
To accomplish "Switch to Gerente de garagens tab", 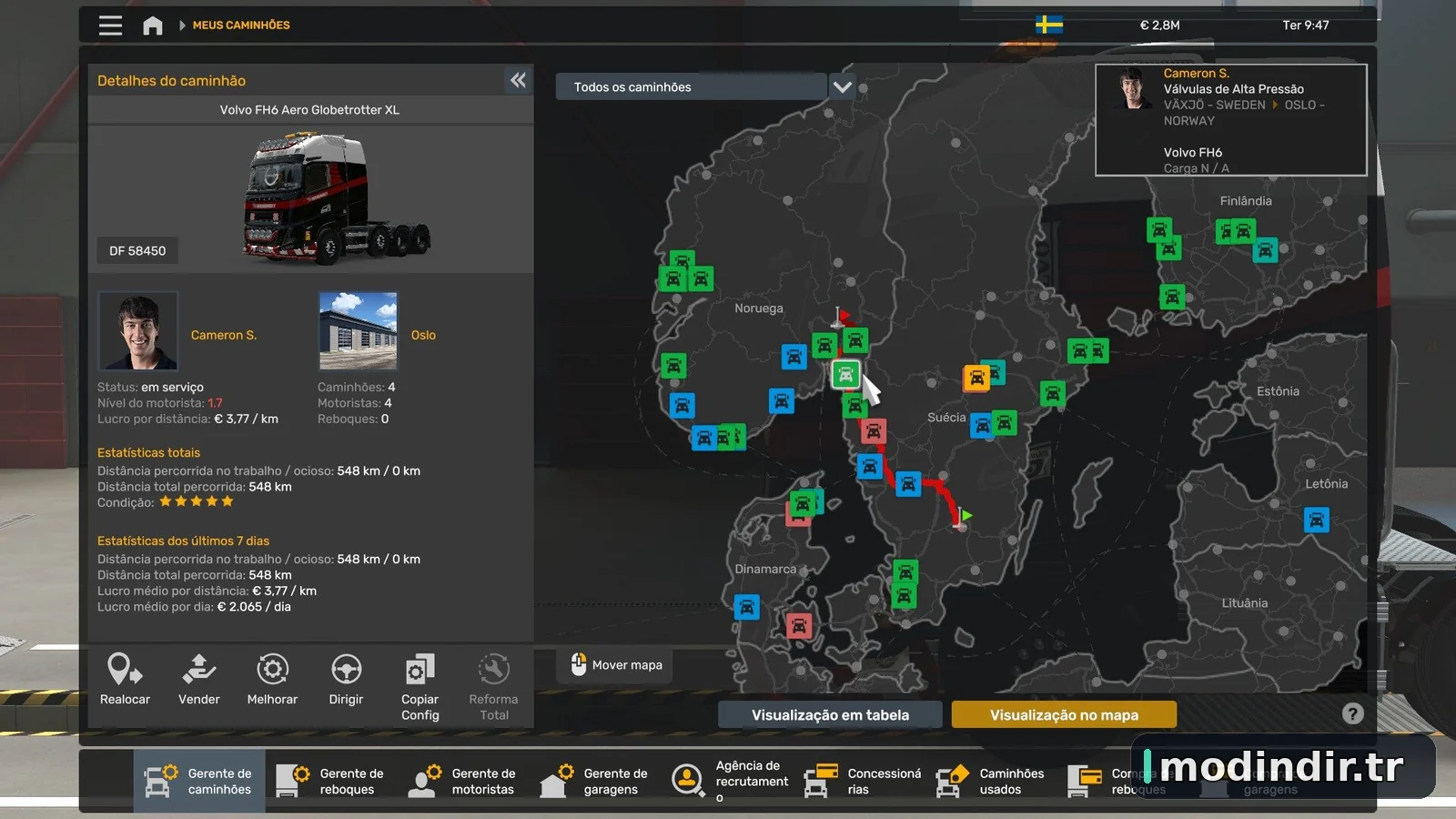I will [594, 781].
